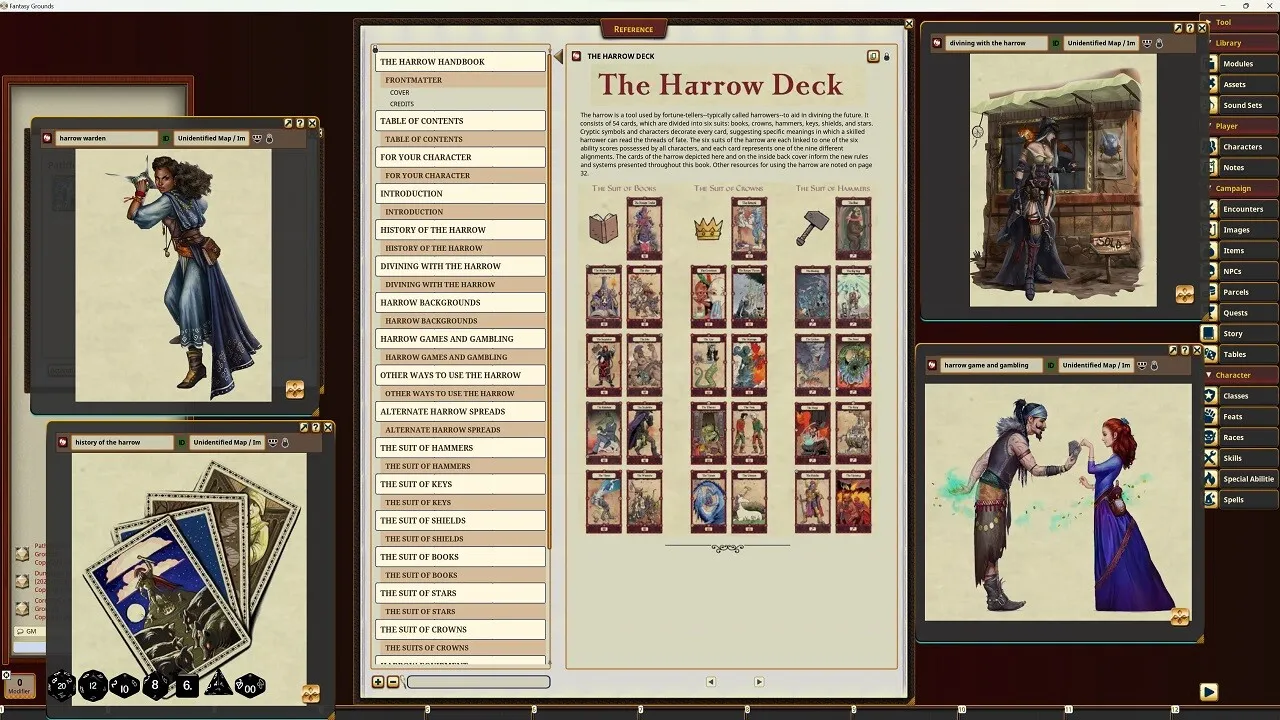Toggle ID status of divining with the harrow
The height and width of the screenshot is (720, 1280).
point(1056,43)
